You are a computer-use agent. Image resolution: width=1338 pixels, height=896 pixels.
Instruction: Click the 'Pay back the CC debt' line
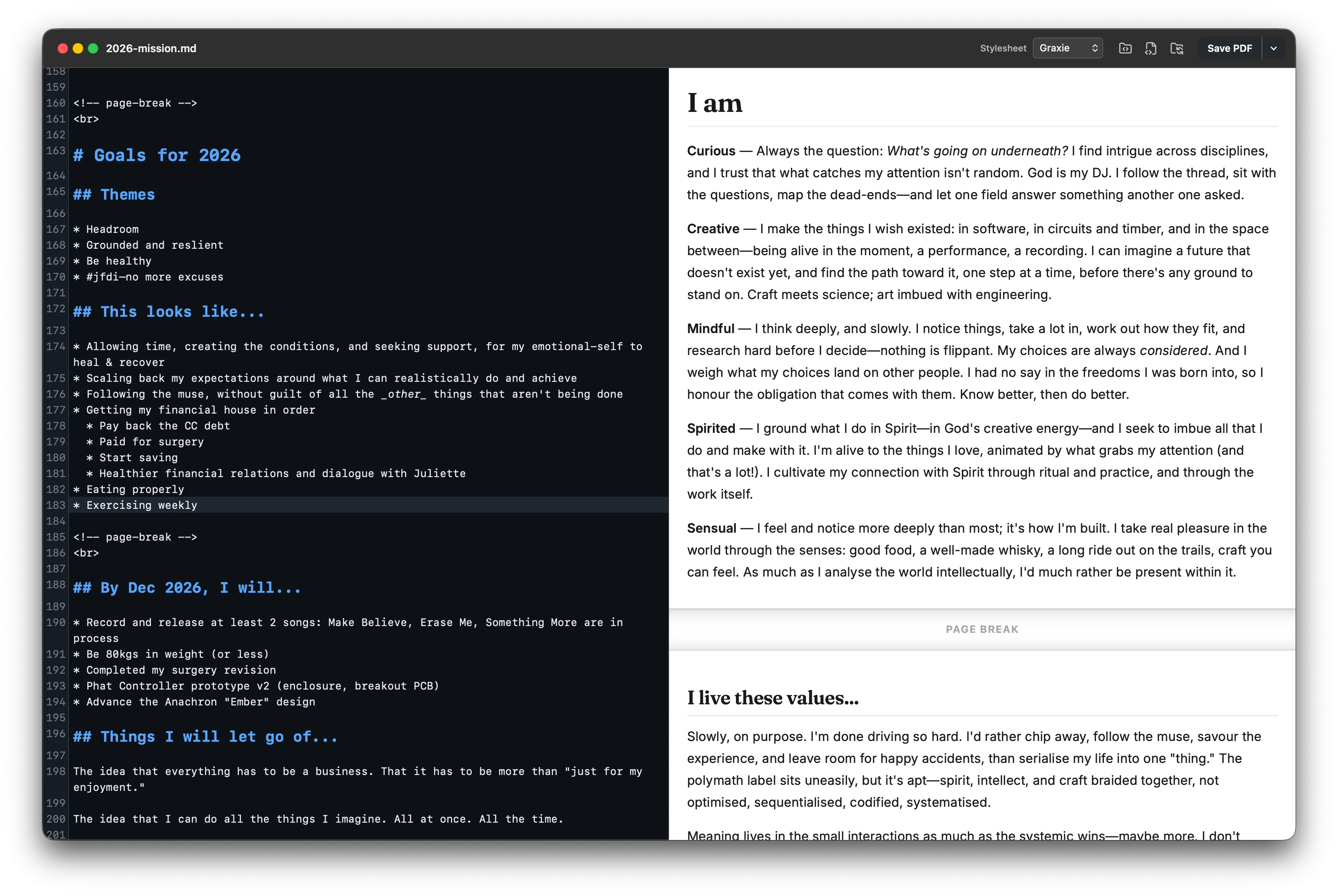158,426
